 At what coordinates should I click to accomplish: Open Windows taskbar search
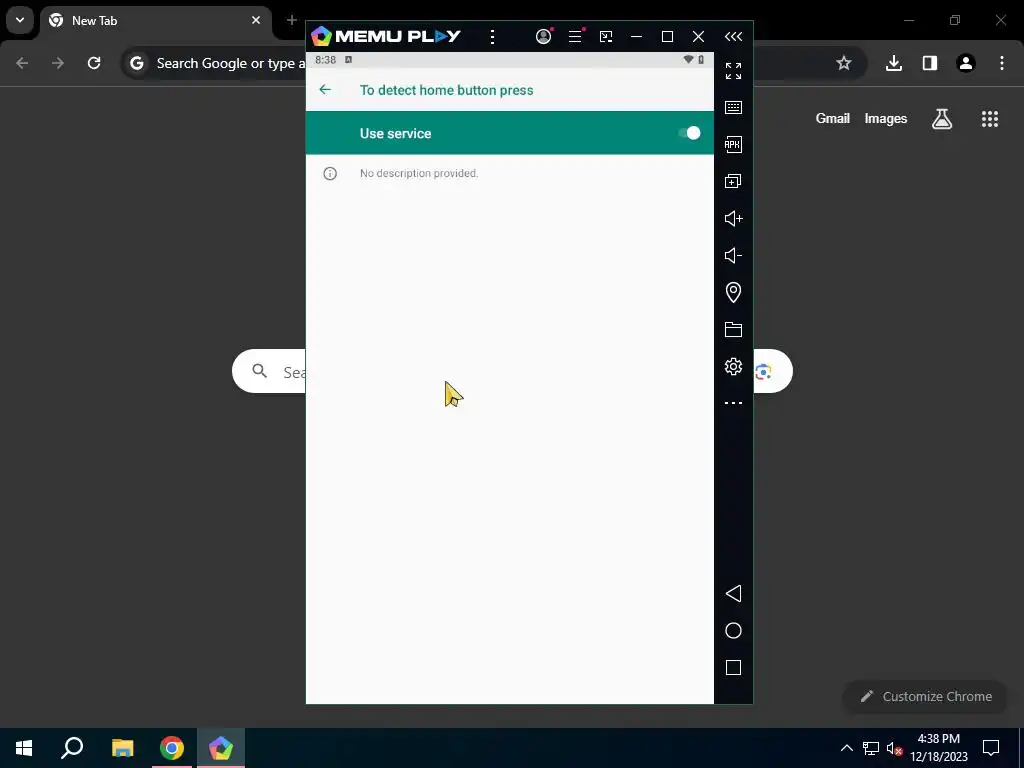coord(72,748)
